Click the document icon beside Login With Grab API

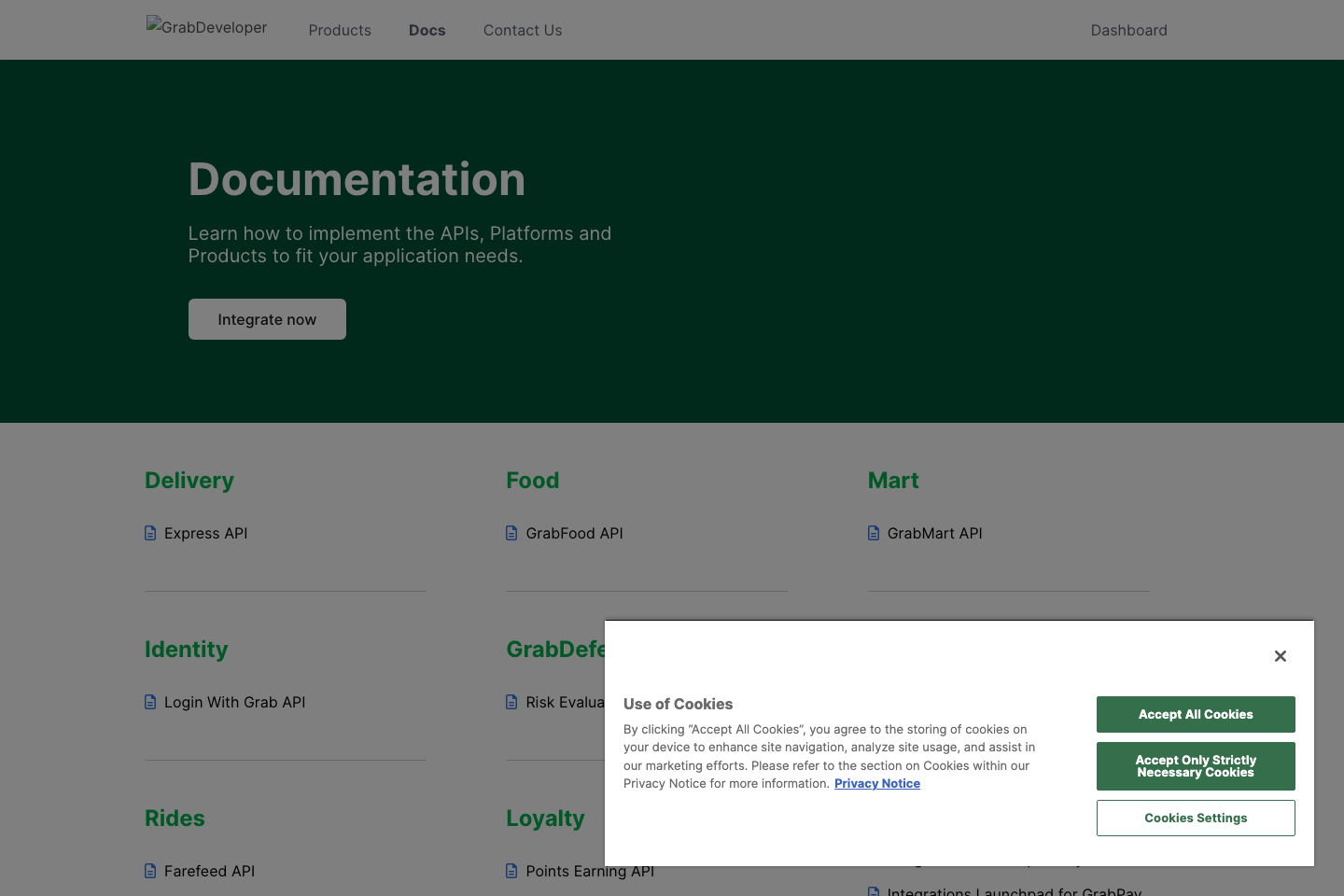pos(150,702)
